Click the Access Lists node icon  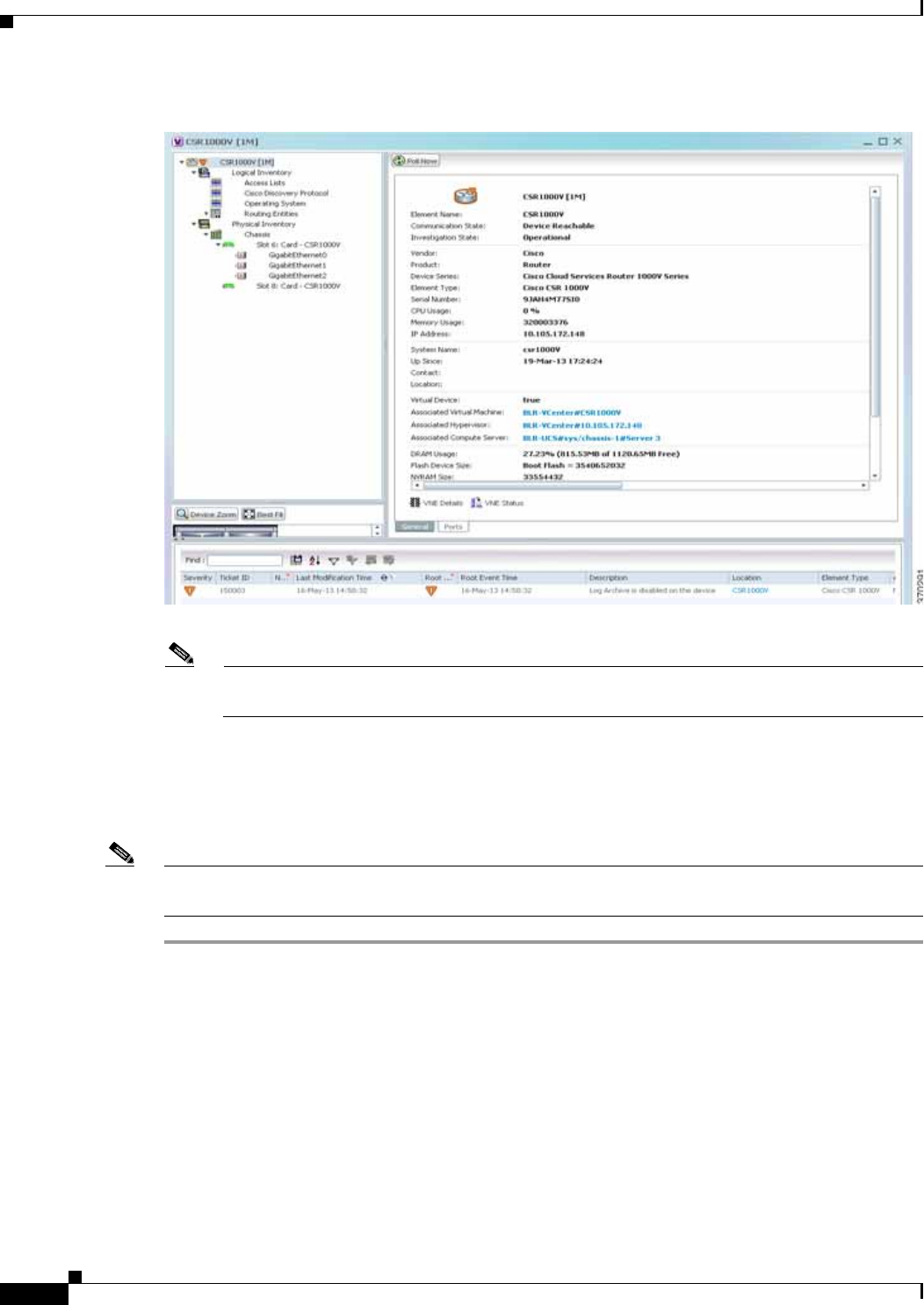point(216,183)
